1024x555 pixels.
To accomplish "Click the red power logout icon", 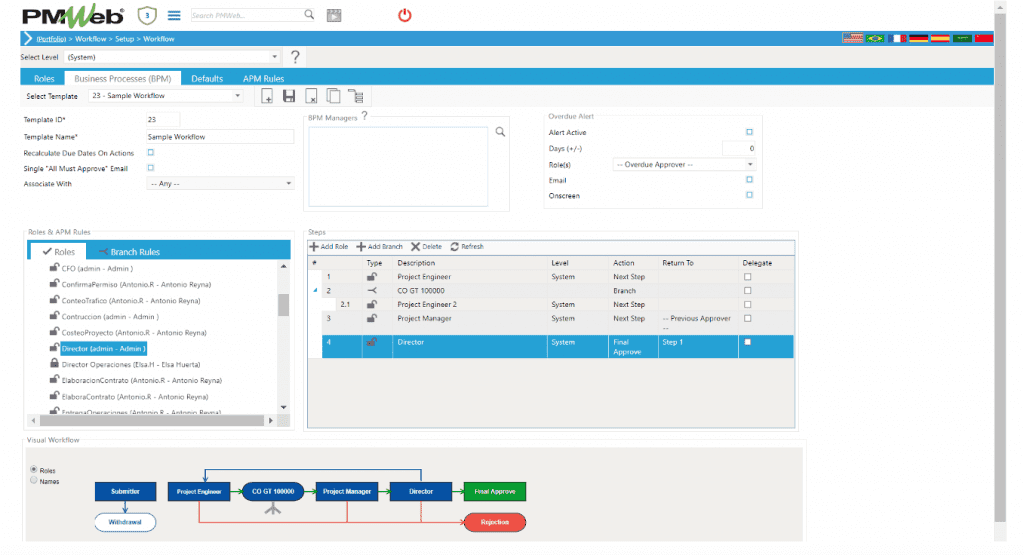I will (405, 15).
